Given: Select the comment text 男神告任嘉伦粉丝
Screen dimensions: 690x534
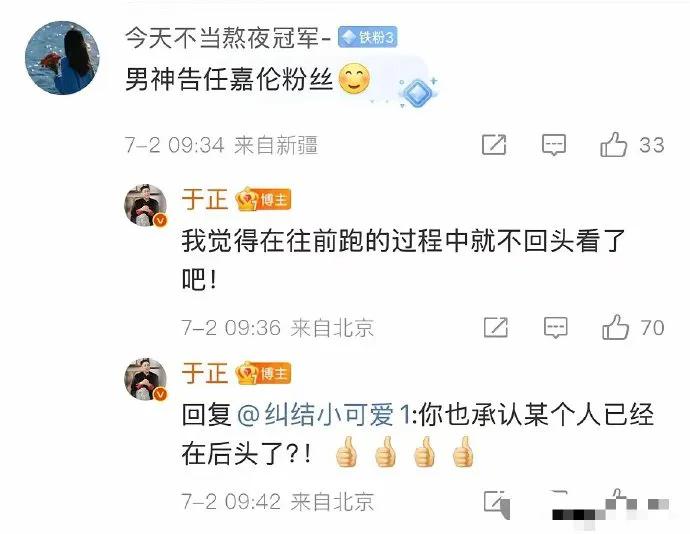Looking at the screenshot, I should pyautogui.click(x=229, y=79).
